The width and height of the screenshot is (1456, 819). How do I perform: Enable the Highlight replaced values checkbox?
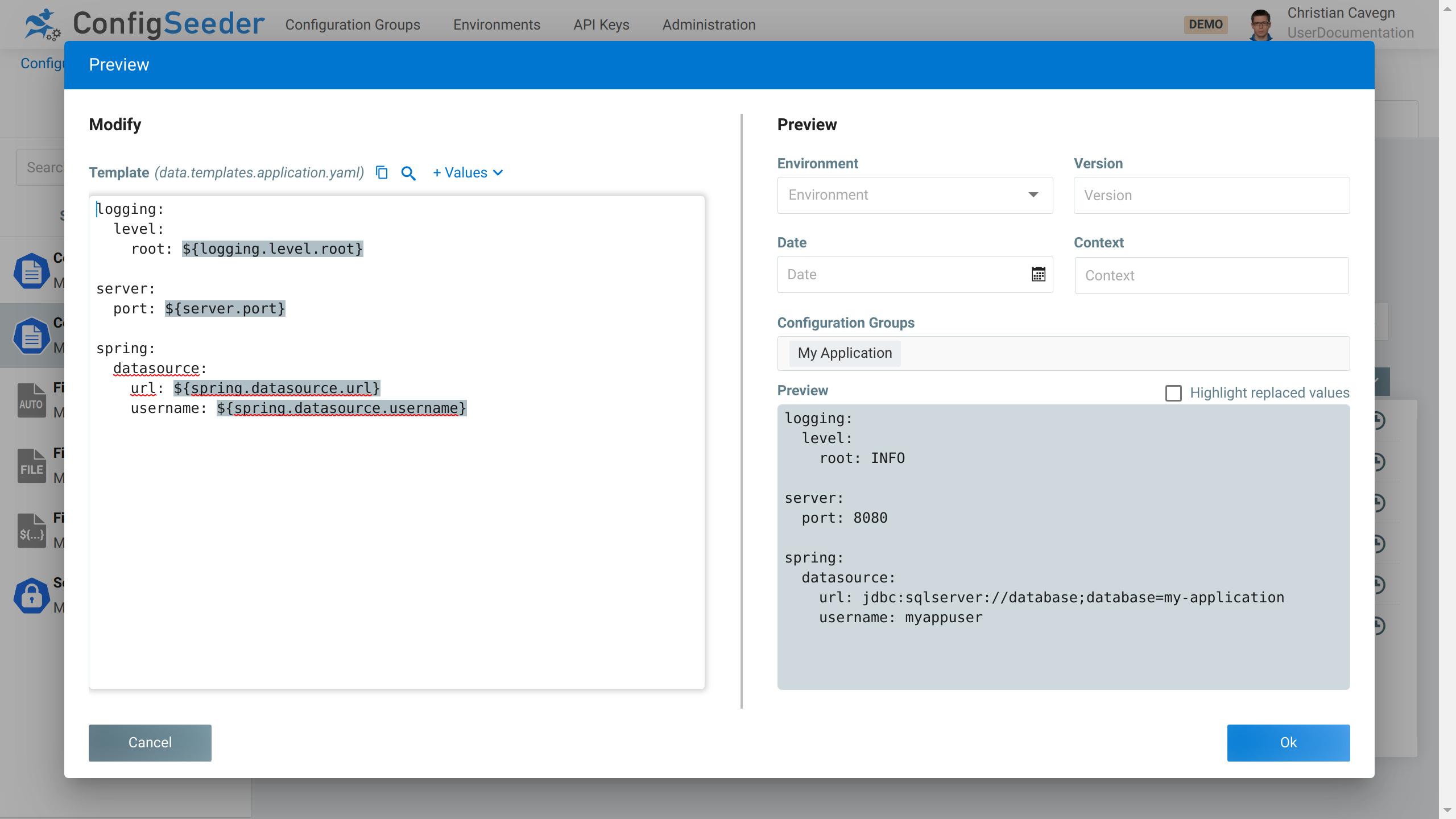tap(1174, 392)
